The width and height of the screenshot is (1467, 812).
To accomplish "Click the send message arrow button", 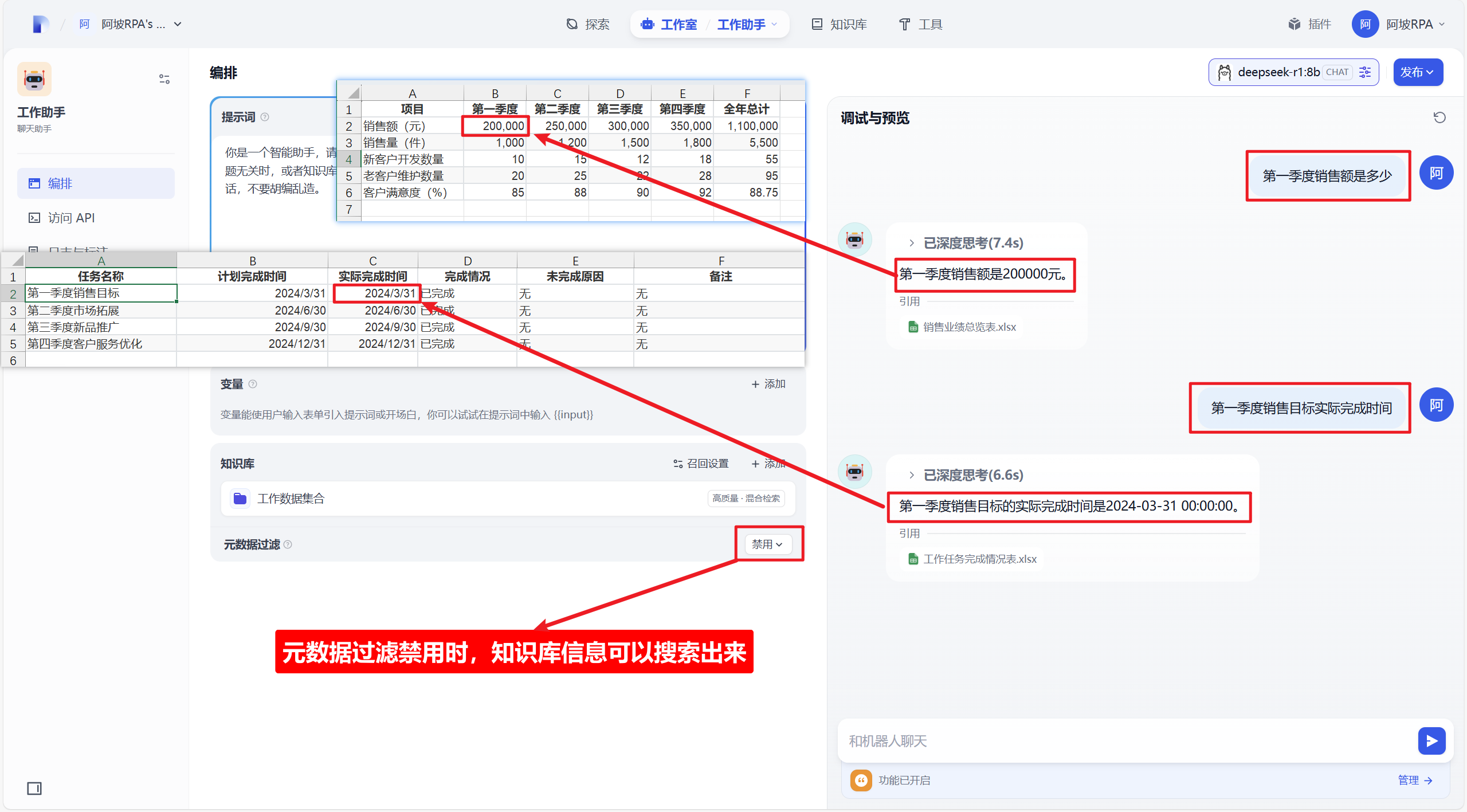I will click(x=1431, y=741).
